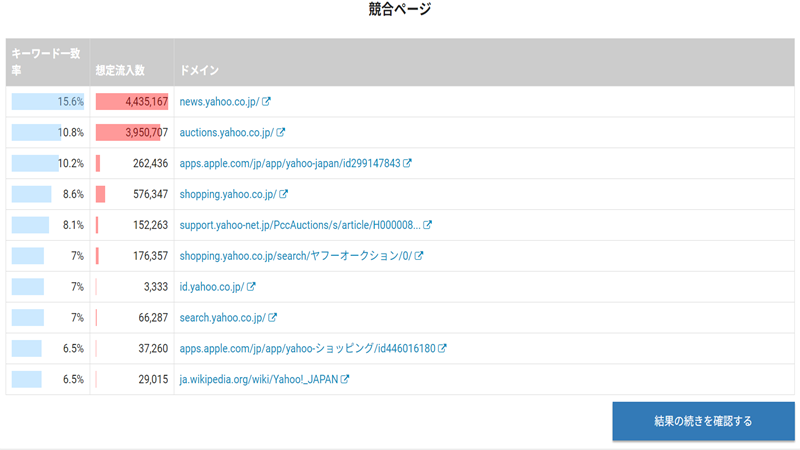
Task: Select the 15.6% match rate cell
Action: [x=48, y=102]
